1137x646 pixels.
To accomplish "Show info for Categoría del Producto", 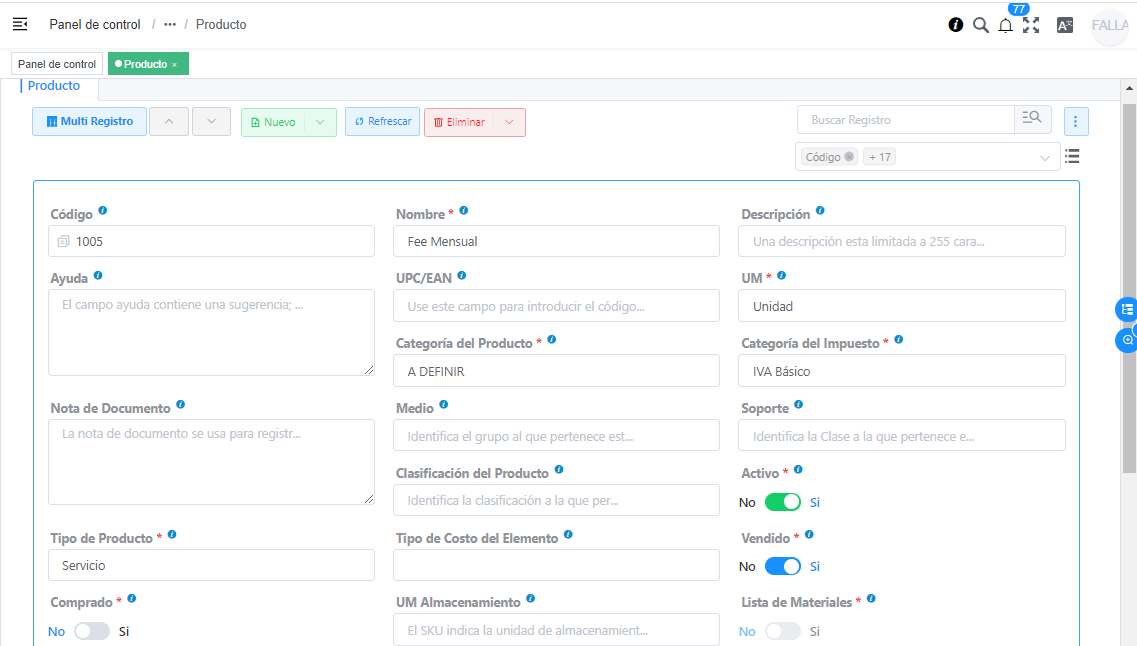I will click(x=552, y=339).
